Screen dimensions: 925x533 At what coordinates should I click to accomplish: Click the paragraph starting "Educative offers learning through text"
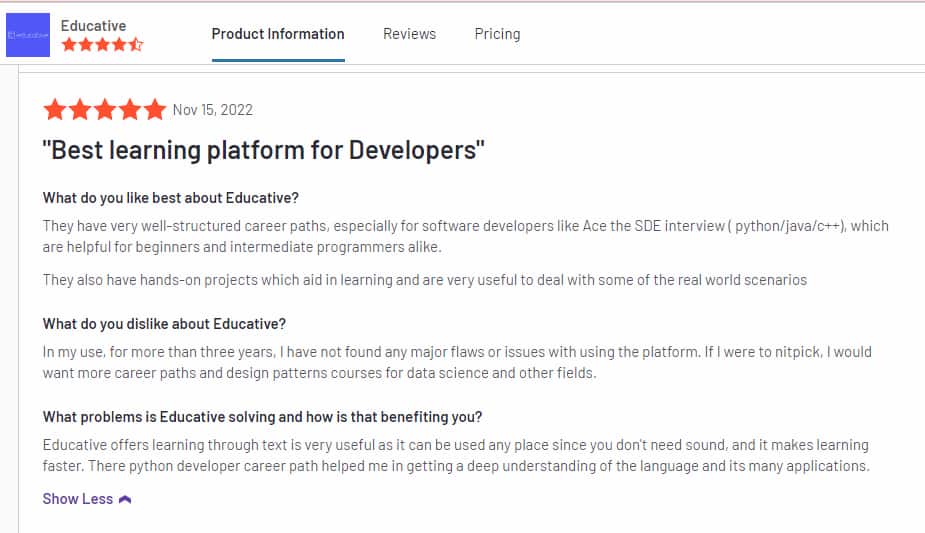point(456,455)
